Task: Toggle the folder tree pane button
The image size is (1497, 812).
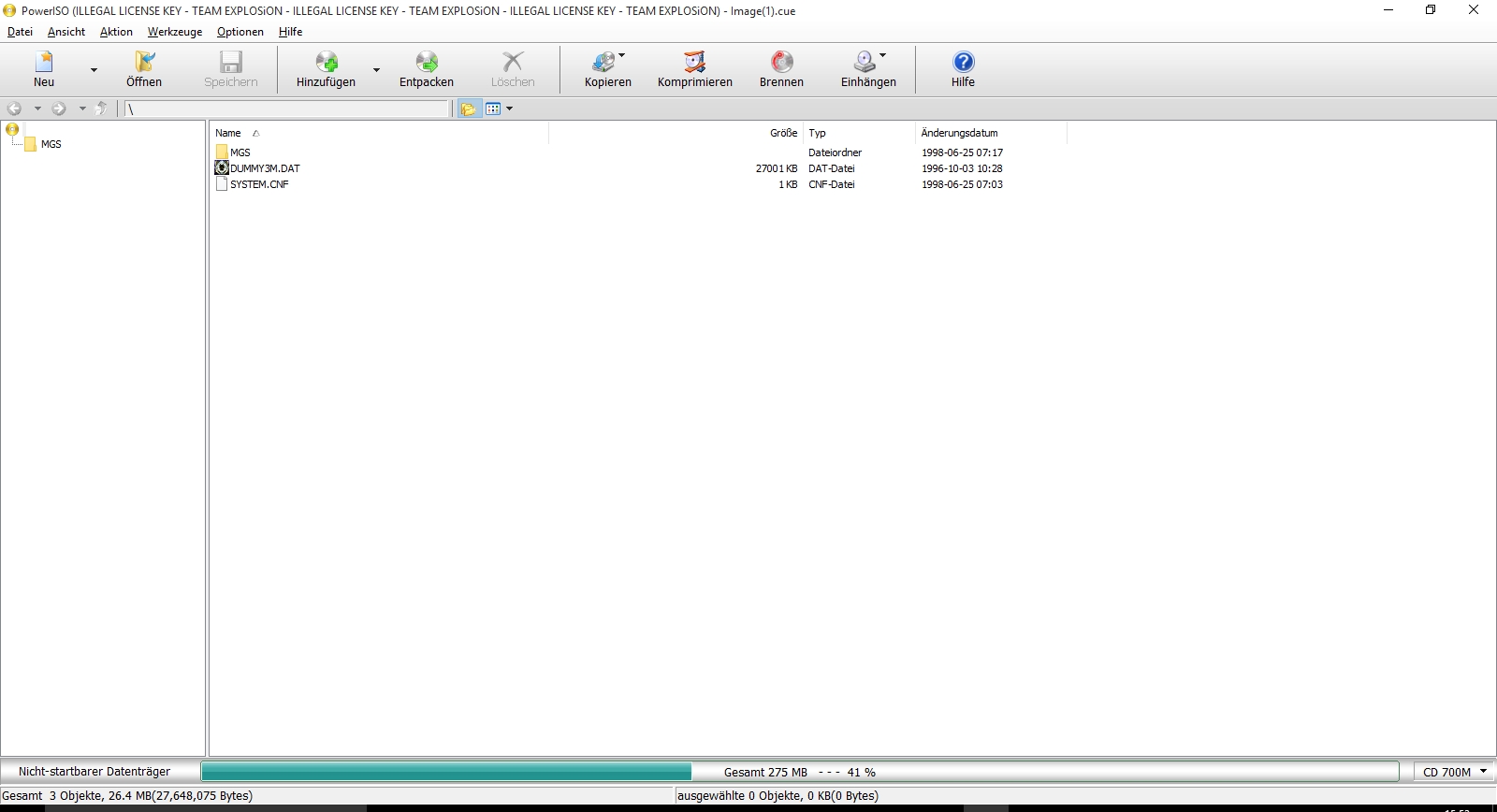Action: click(x=469, y=109)
